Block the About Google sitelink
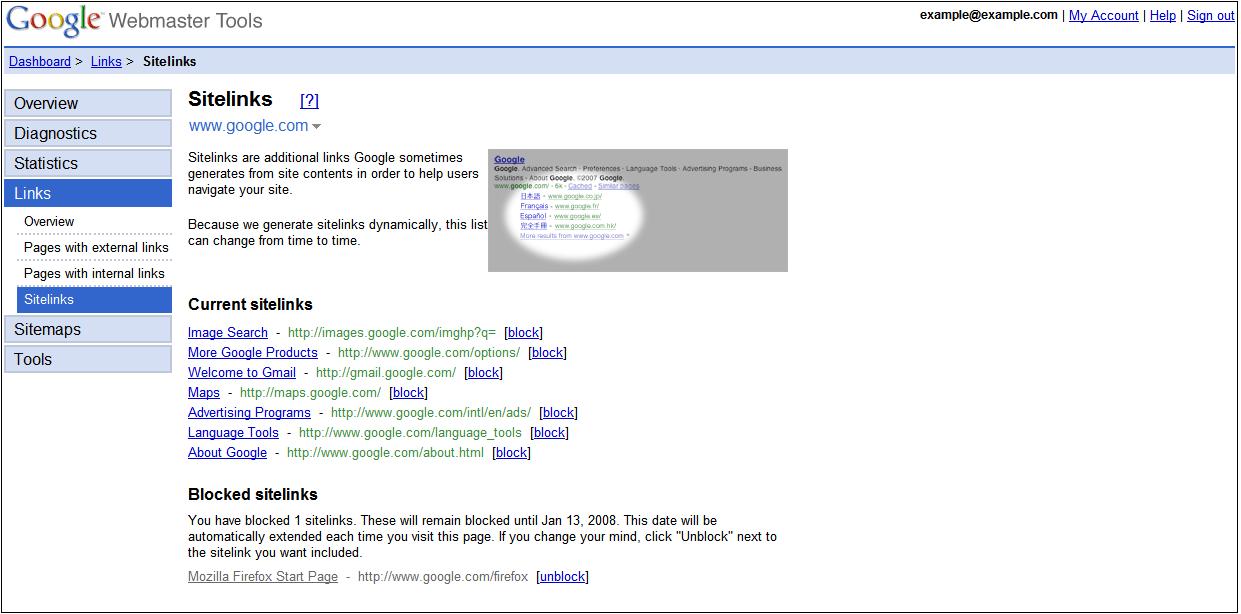Image resolution: width=1241 pixels, height=614 pixels. click(x=511, y=453)
